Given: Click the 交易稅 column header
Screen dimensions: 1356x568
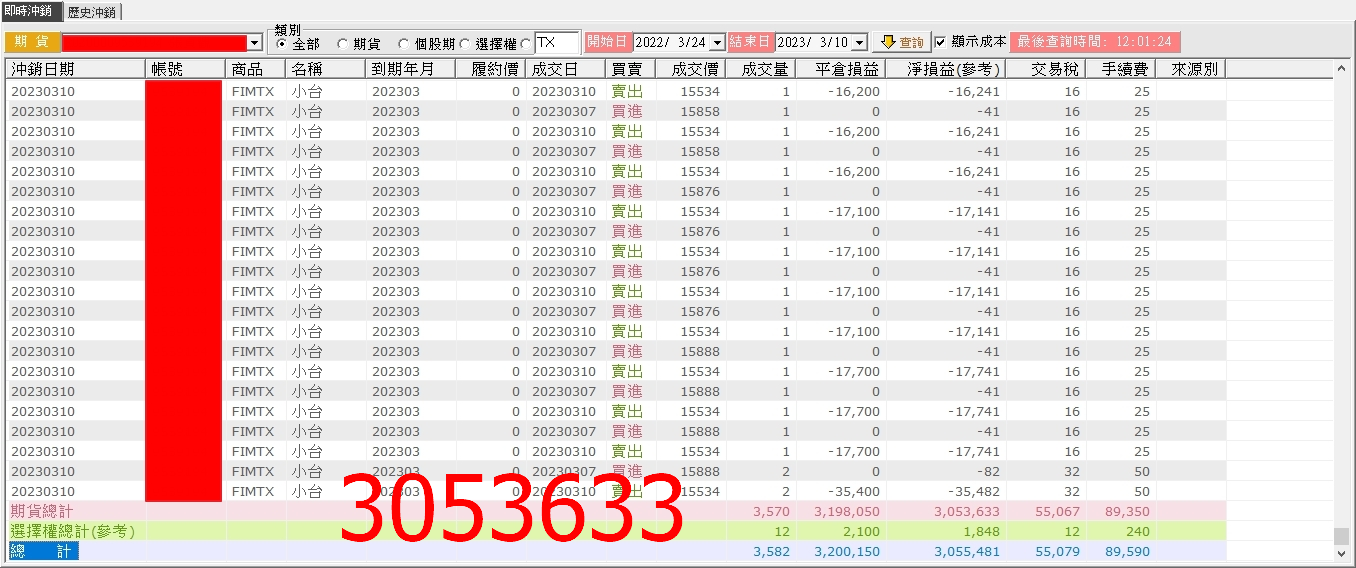Looking at the screenshot, I should pos(1046,69).
